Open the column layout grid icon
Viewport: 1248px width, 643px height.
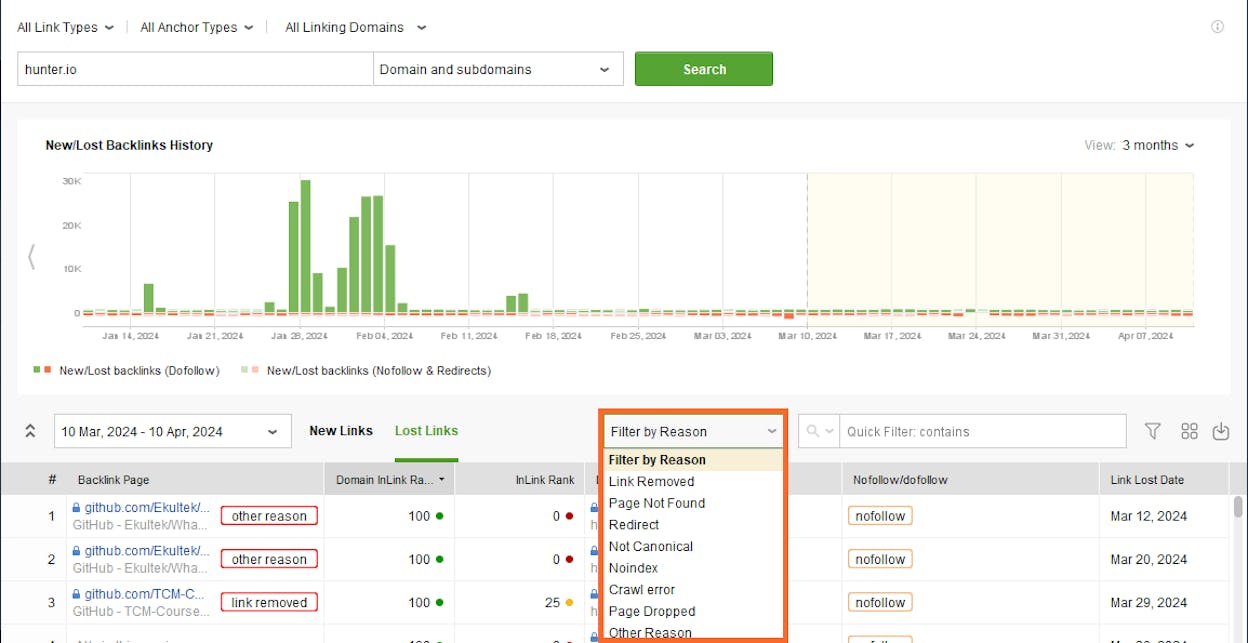pos(1189,431)
